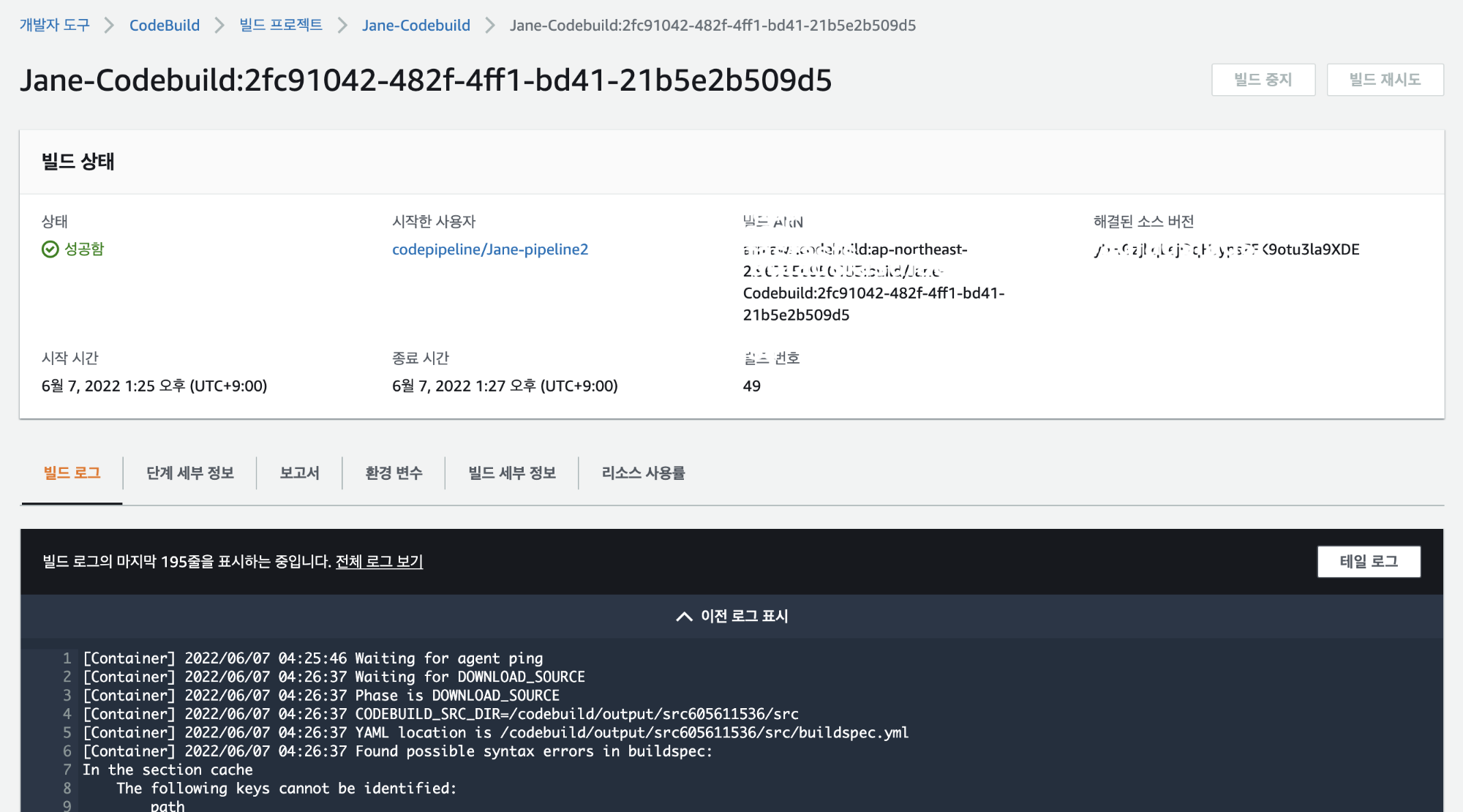Image resolution: width=1463 pixels, height=812 pixels.
Task: Switch to the 단계 세부 정보 tab
Action: tap(189, 473)
